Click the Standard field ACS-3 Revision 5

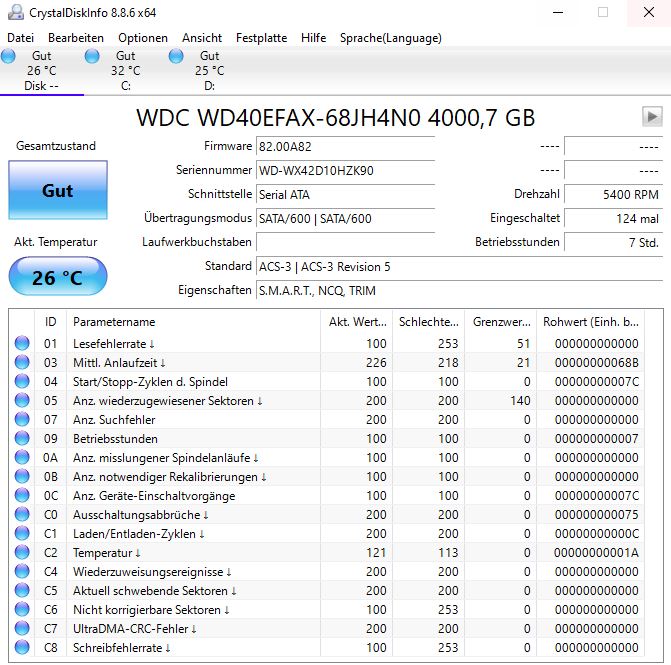tap(459, 267)
